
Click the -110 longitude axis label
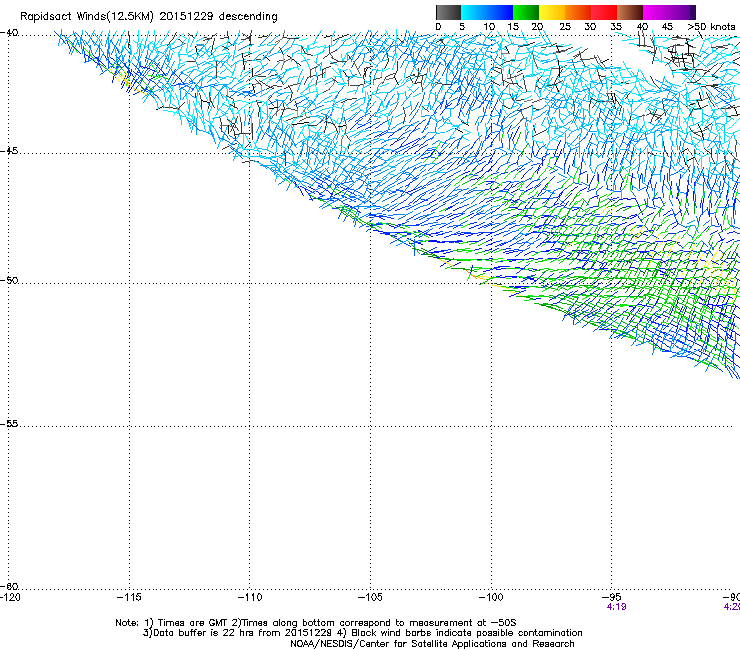pos(249,597)
